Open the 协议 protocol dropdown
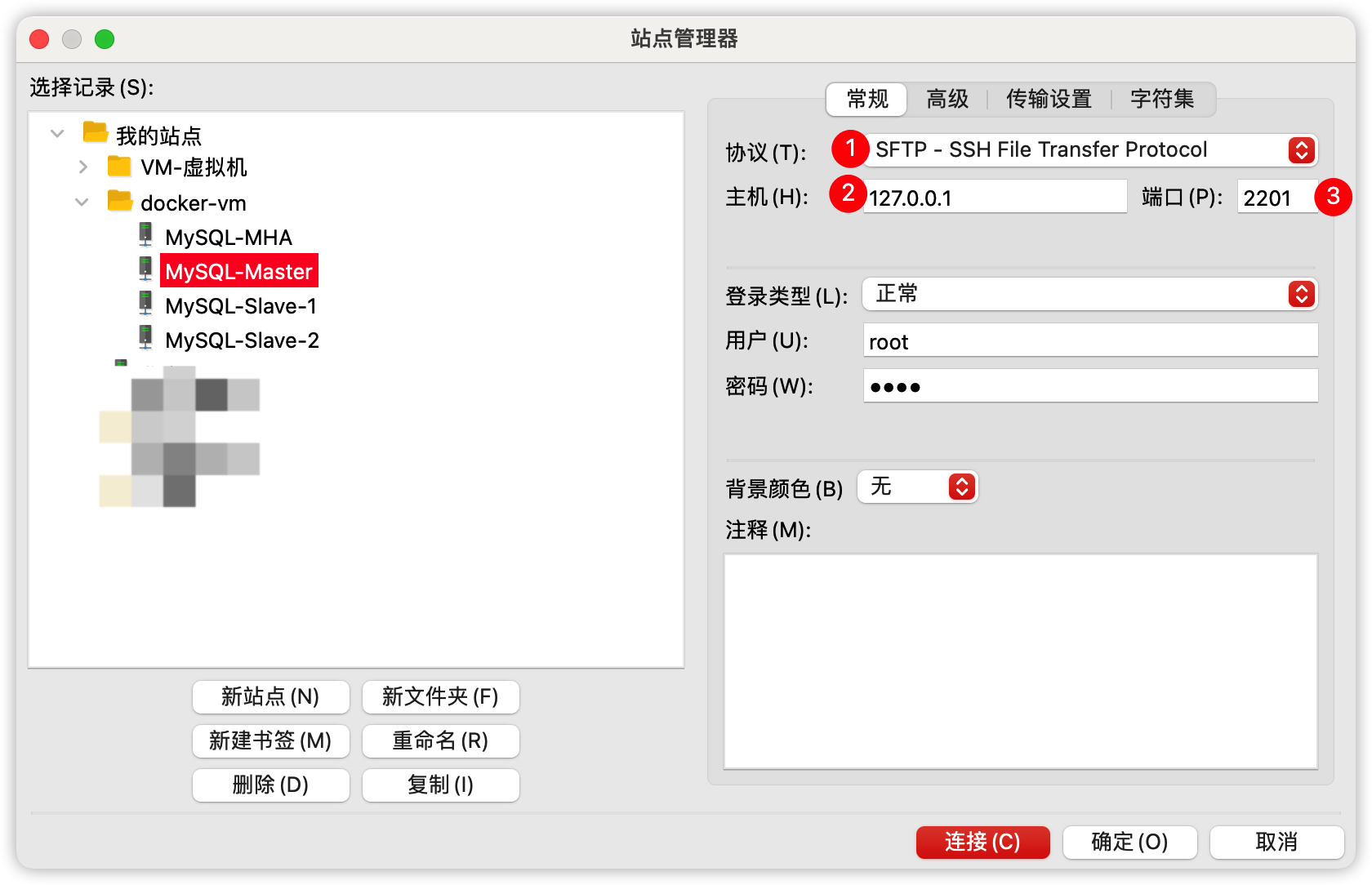Image resolution: width=1372 pixels, height=885 pixels. [x=1090, y=150]
